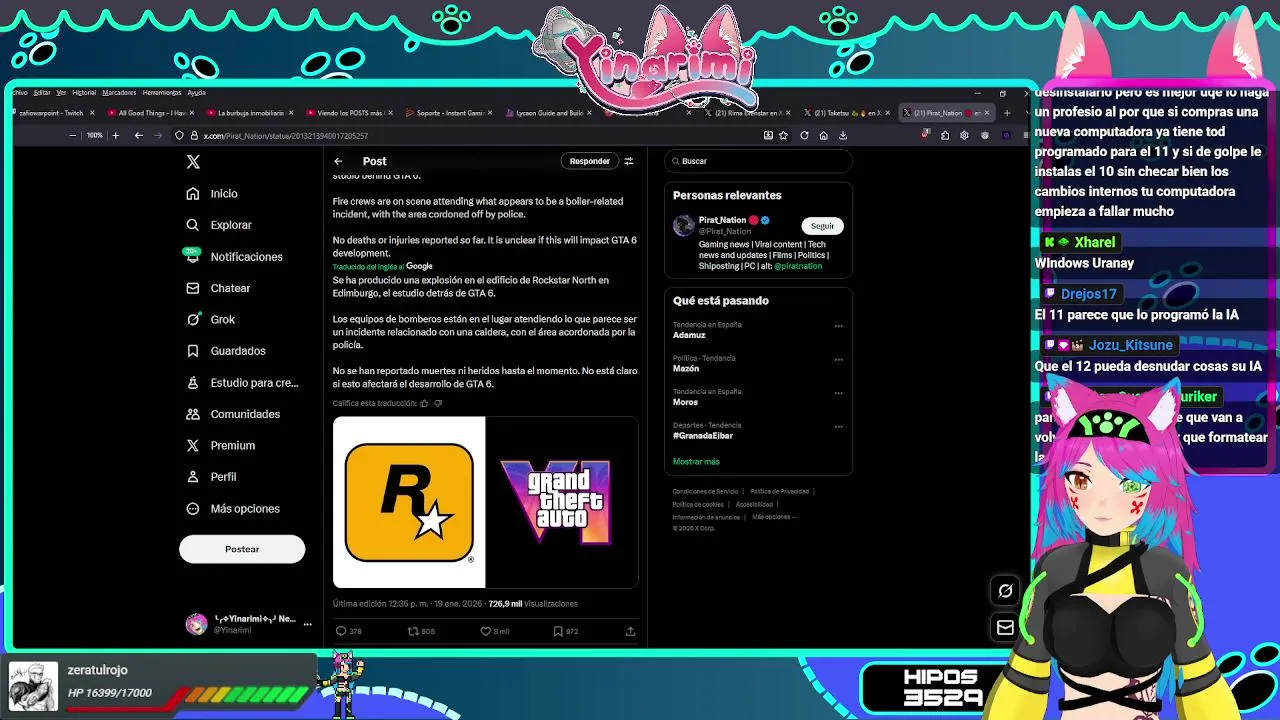Open account menu dots beside Yinarimi

(x=307, y=624)
